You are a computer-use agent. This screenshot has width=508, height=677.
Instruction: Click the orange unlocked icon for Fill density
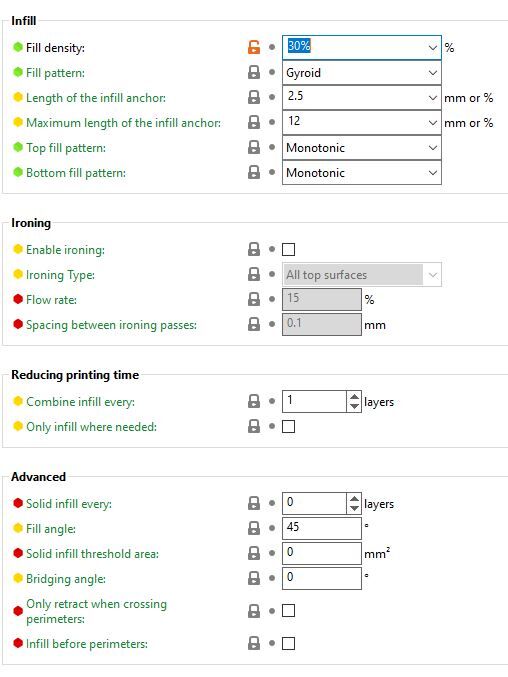tap(254, 47)
